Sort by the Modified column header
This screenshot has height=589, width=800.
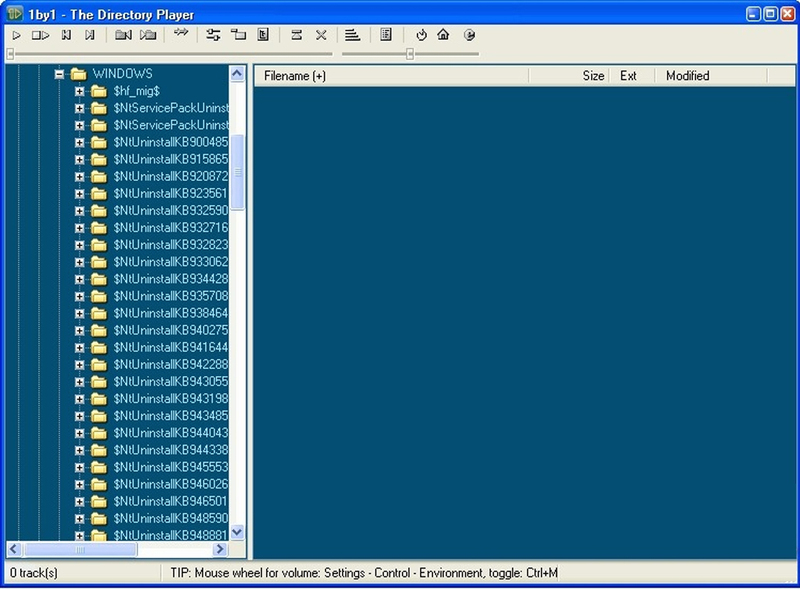(711, 76)
